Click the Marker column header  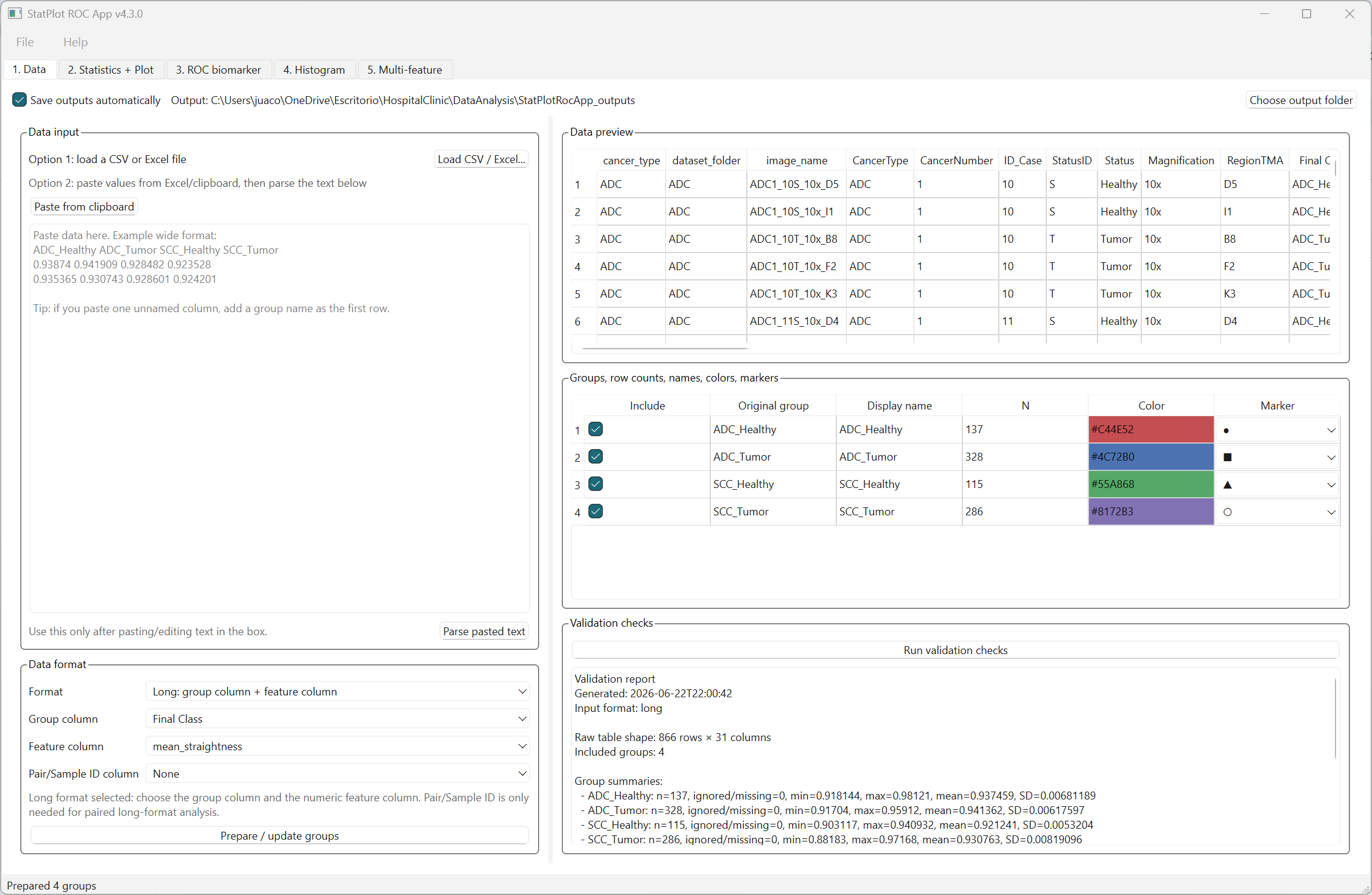(x=1277, y=406)
